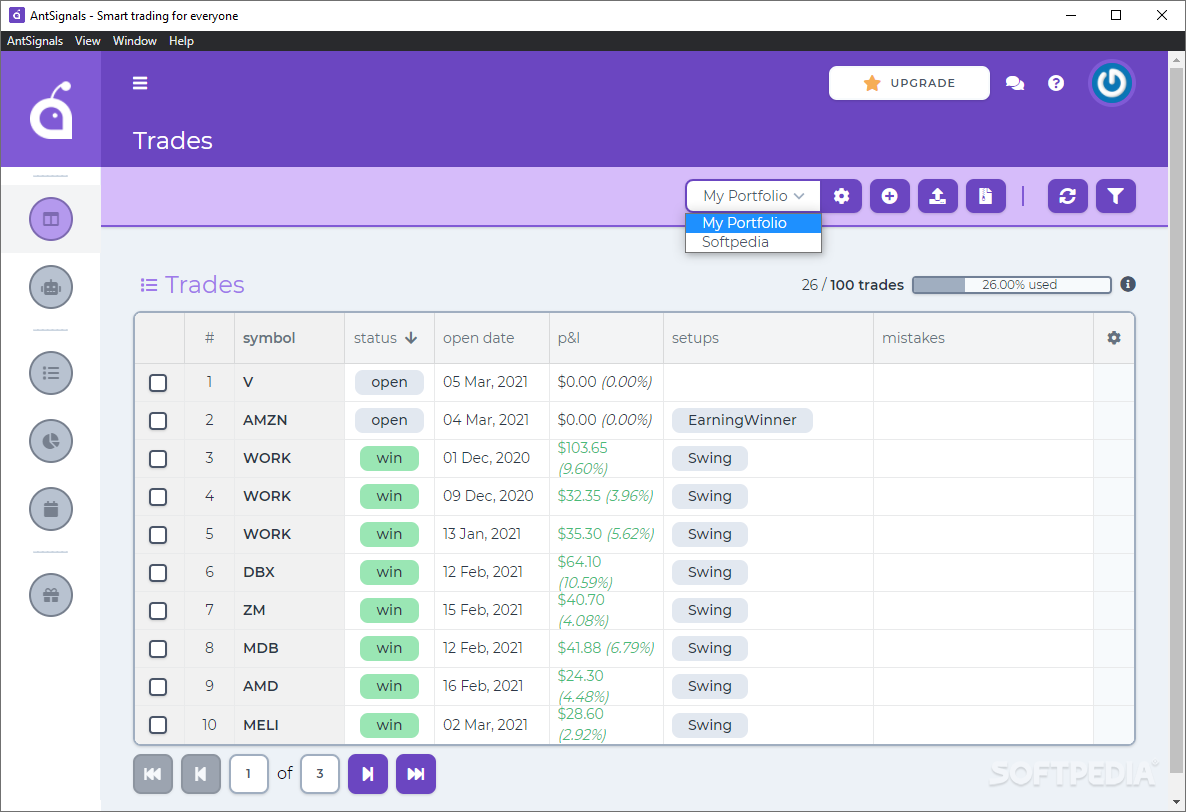The height and width of the screenshot is (812, 1186).
Task: Tick checkbox for WORK trade number 3
Action: tap(158, 459)
